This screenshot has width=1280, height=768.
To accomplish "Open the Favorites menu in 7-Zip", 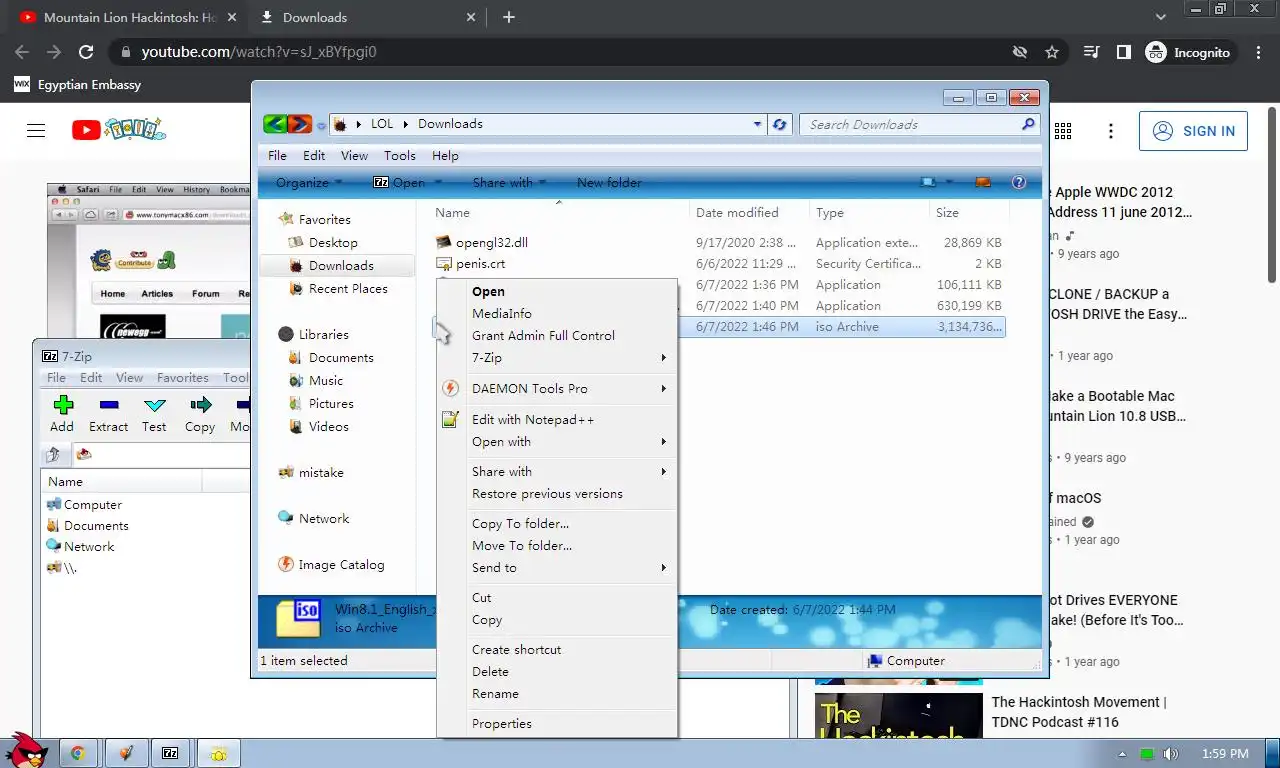I will coord(183,378).
